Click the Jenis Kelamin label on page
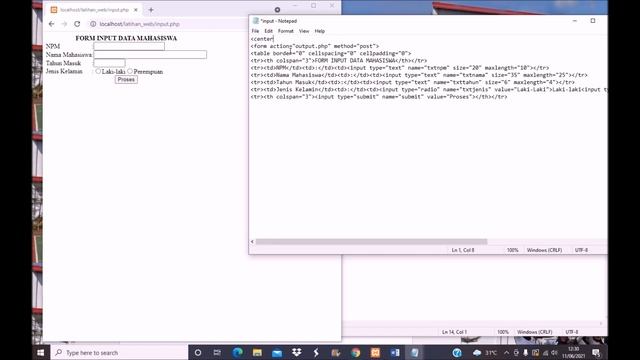 [x=64, y=71]
